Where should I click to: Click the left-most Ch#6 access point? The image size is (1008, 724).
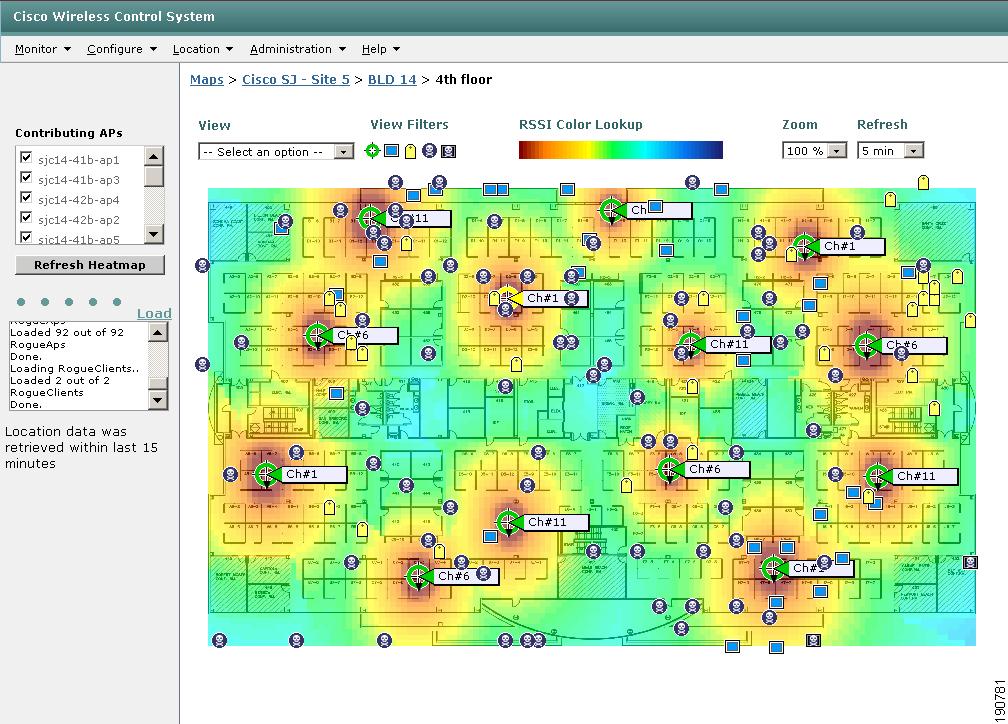pos(317,335)
